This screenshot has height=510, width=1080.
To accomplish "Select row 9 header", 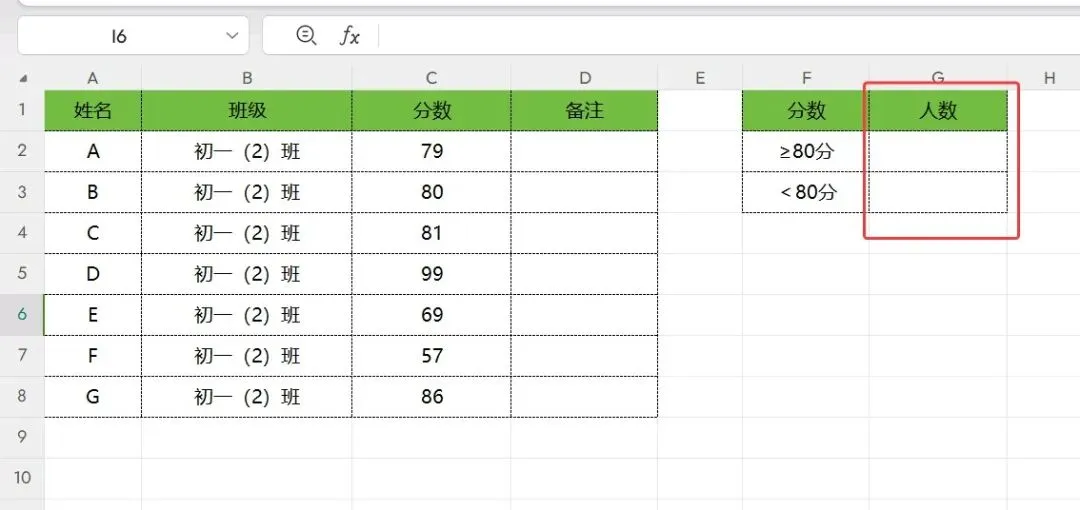I will tap(22, 437).
